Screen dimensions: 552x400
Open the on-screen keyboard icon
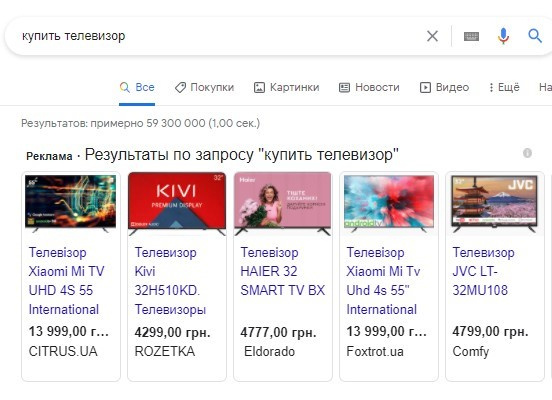pos(471,36)
